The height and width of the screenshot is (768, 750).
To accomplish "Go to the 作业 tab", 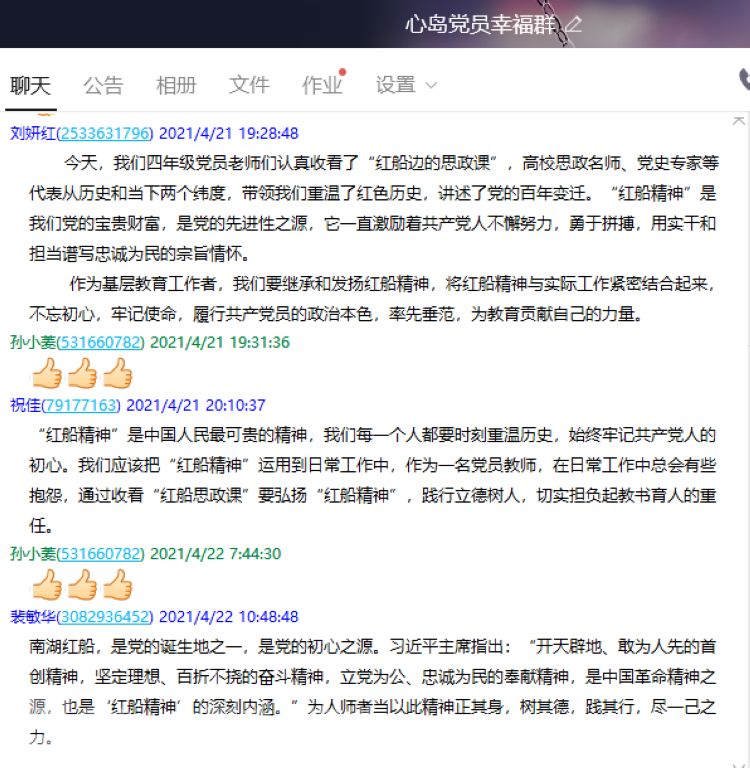I will [x=322, y=85].
